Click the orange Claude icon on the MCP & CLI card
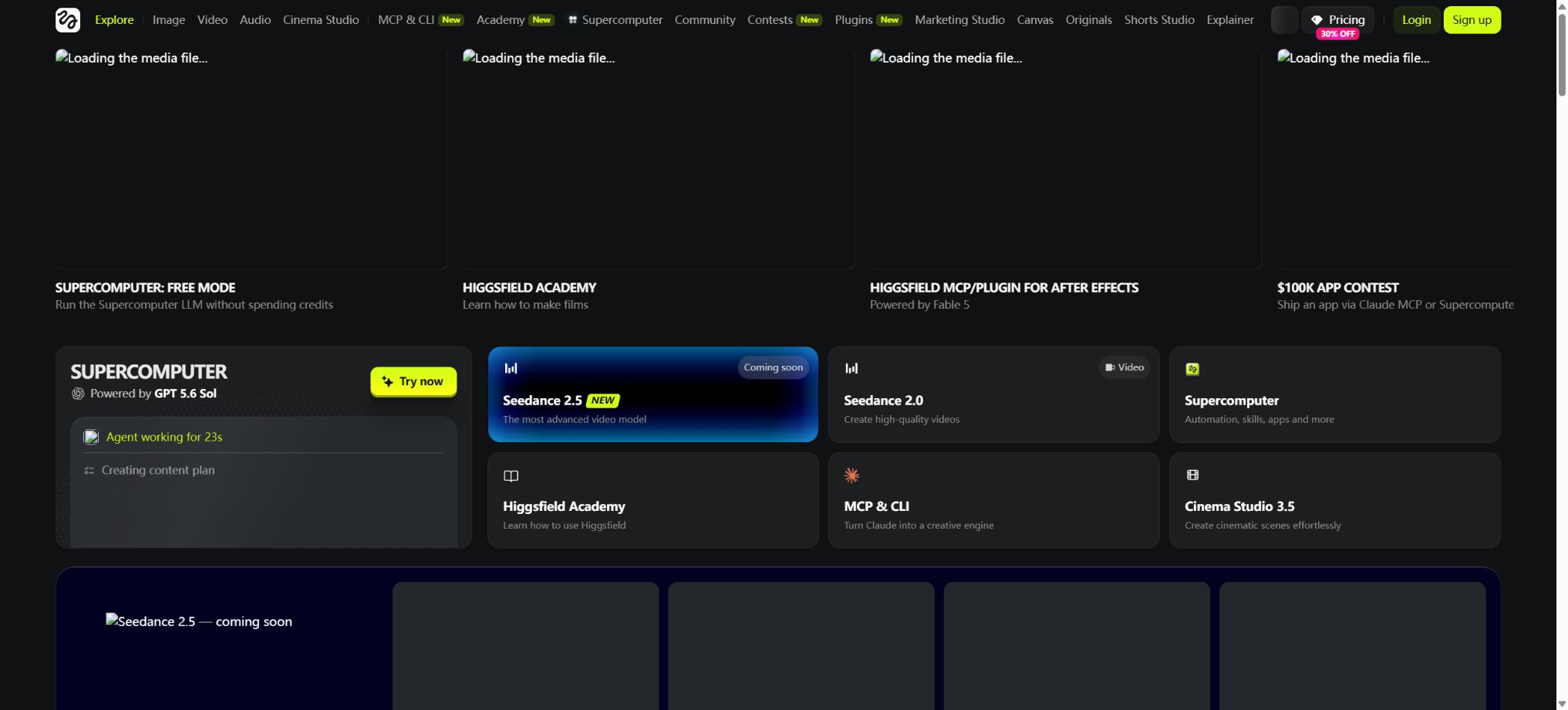 tap(851, 475)
